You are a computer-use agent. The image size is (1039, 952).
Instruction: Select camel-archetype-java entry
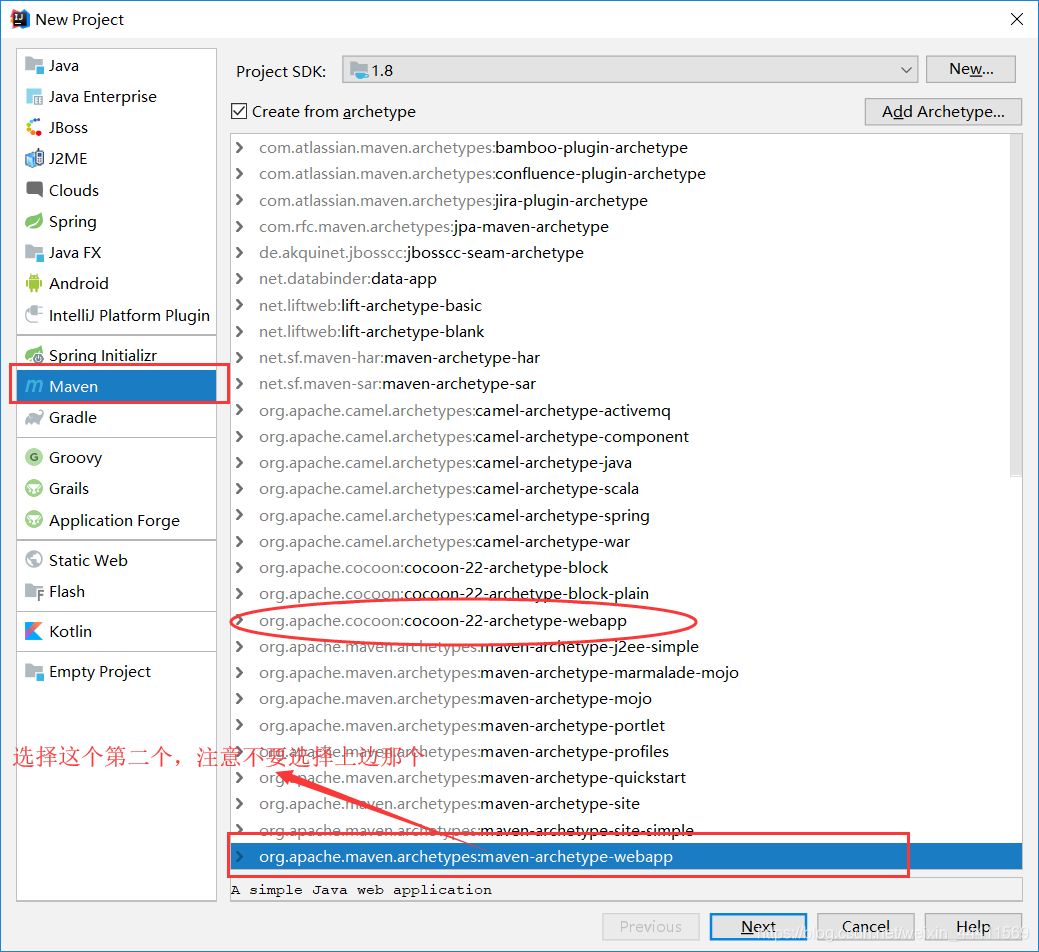(x=445, y=462)
